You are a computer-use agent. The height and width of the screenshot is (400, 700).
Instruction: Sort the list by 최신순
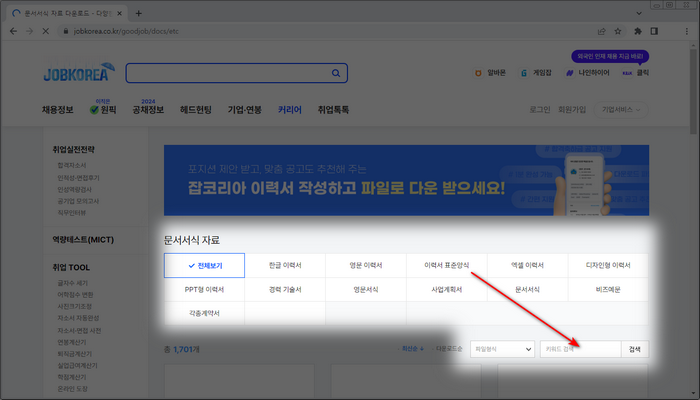pyautogui.click(x=411, y=349)
